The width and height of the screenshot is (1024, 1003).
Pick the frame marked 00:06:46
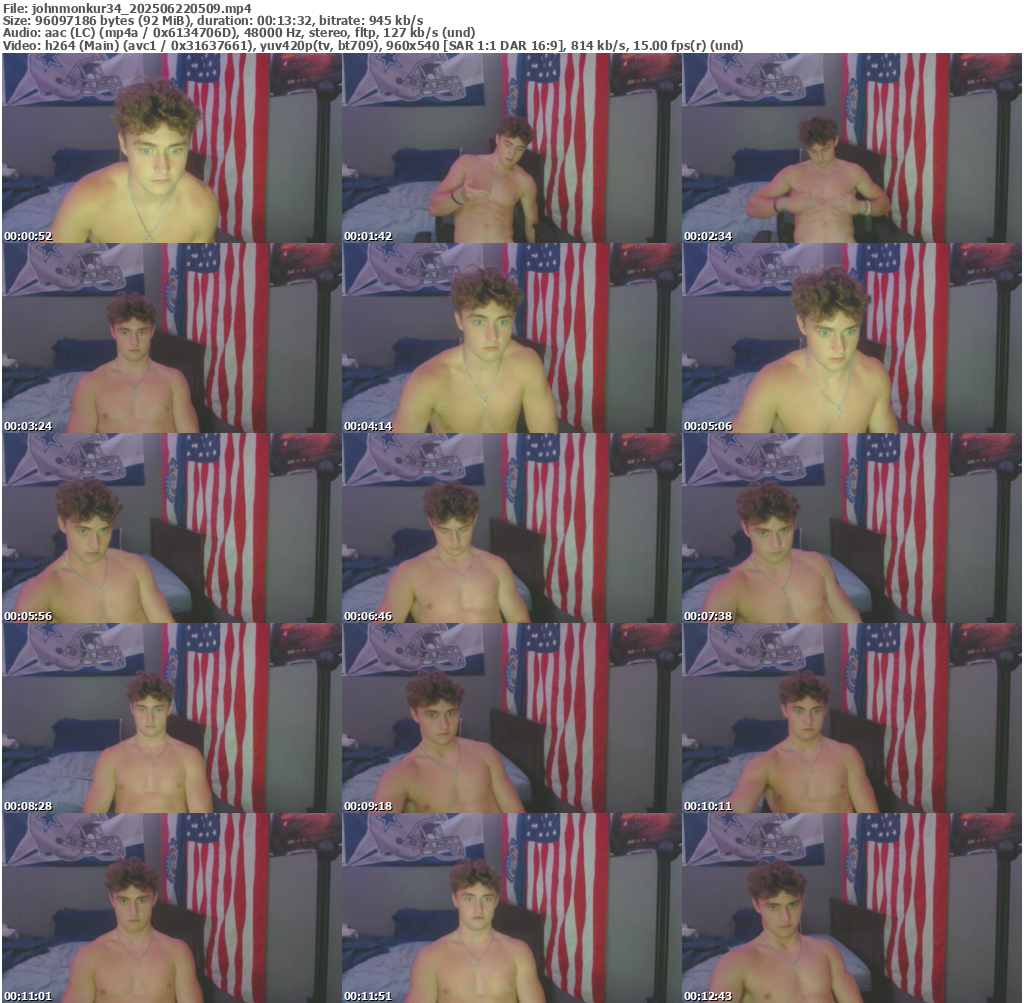pos(511,528)
